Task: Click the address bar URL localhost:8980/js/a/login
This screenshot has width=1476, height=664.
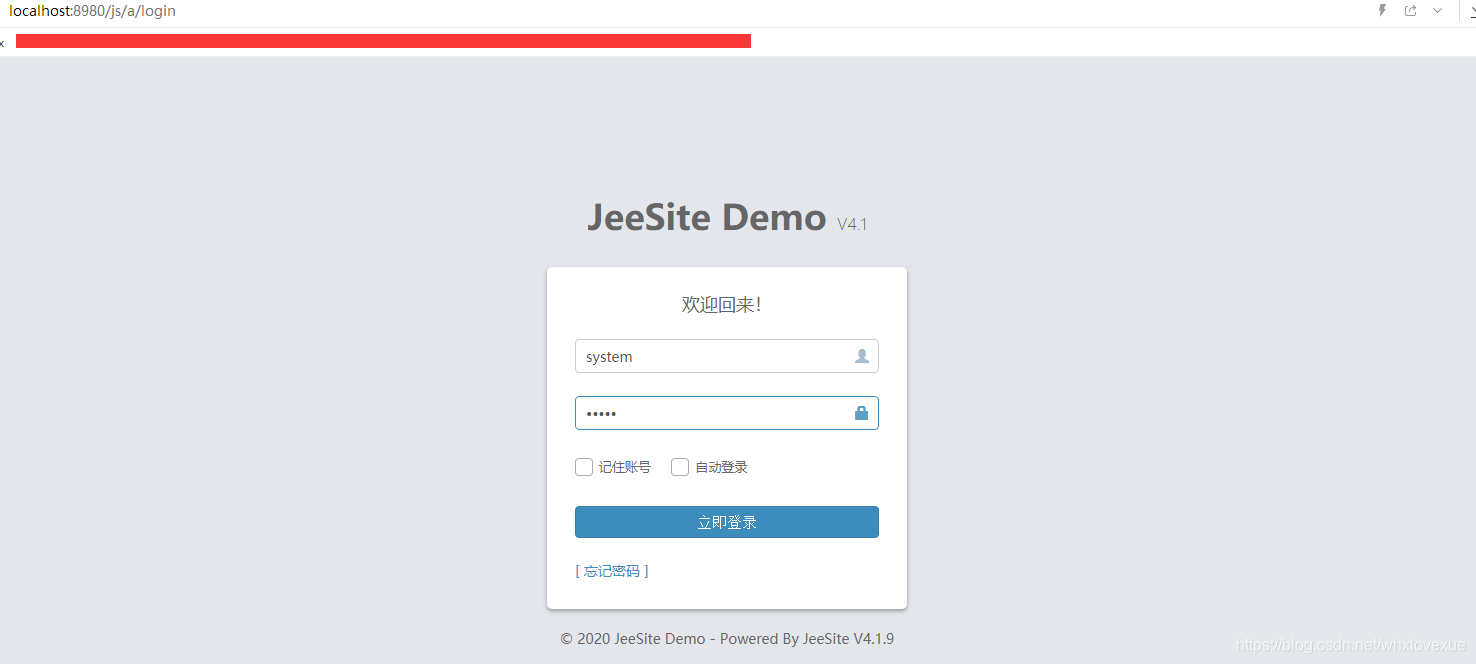Action: coord(92,11)
